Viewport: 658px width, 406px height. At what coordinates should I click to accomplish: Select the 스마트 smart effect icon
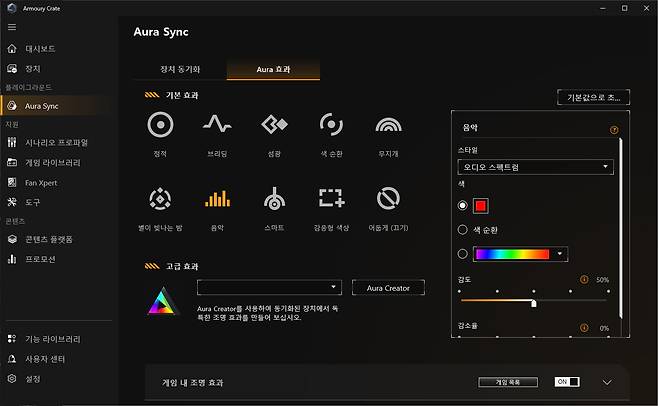274,197
